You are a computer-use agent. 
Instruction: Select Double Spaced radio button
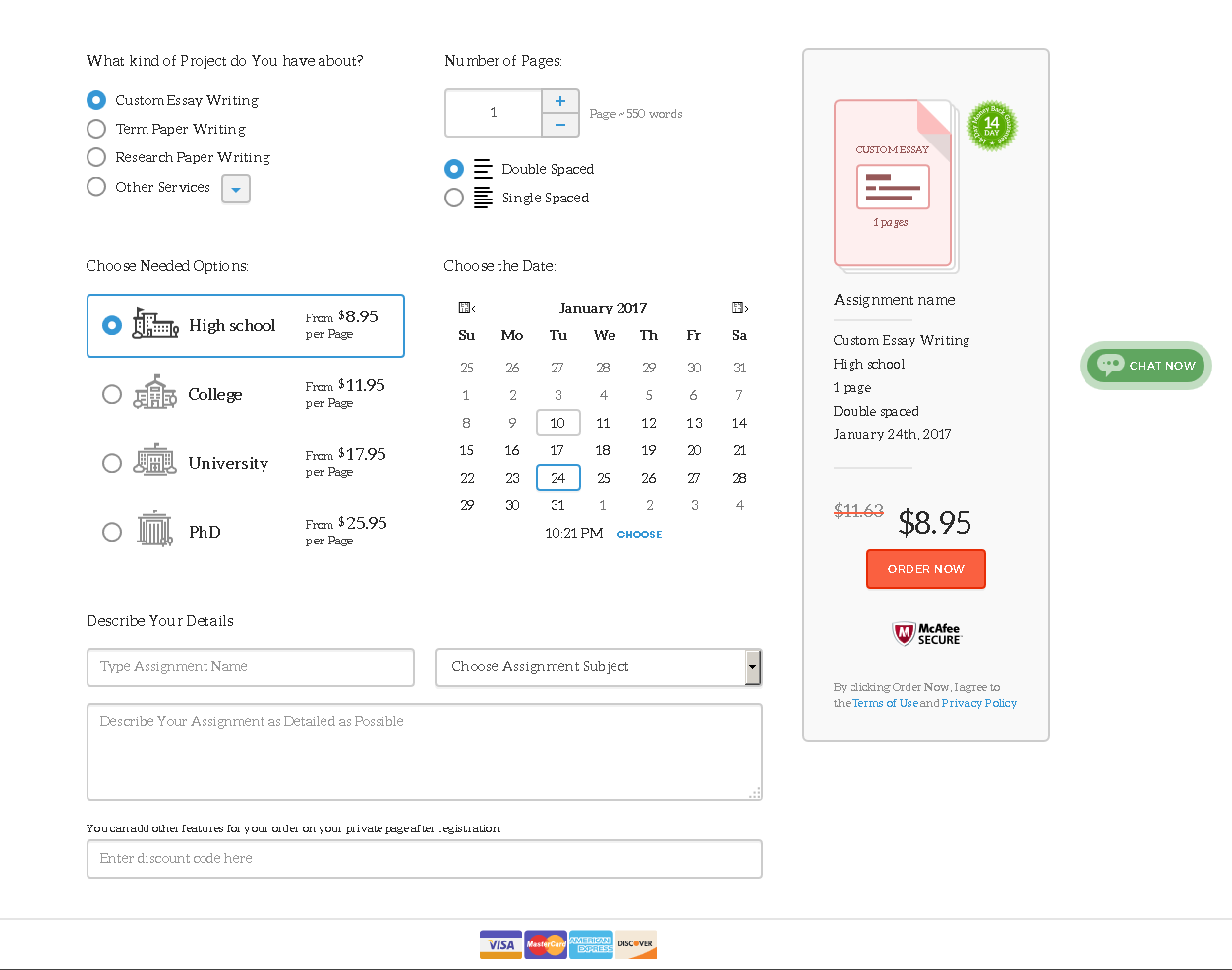tap(454, 169)
